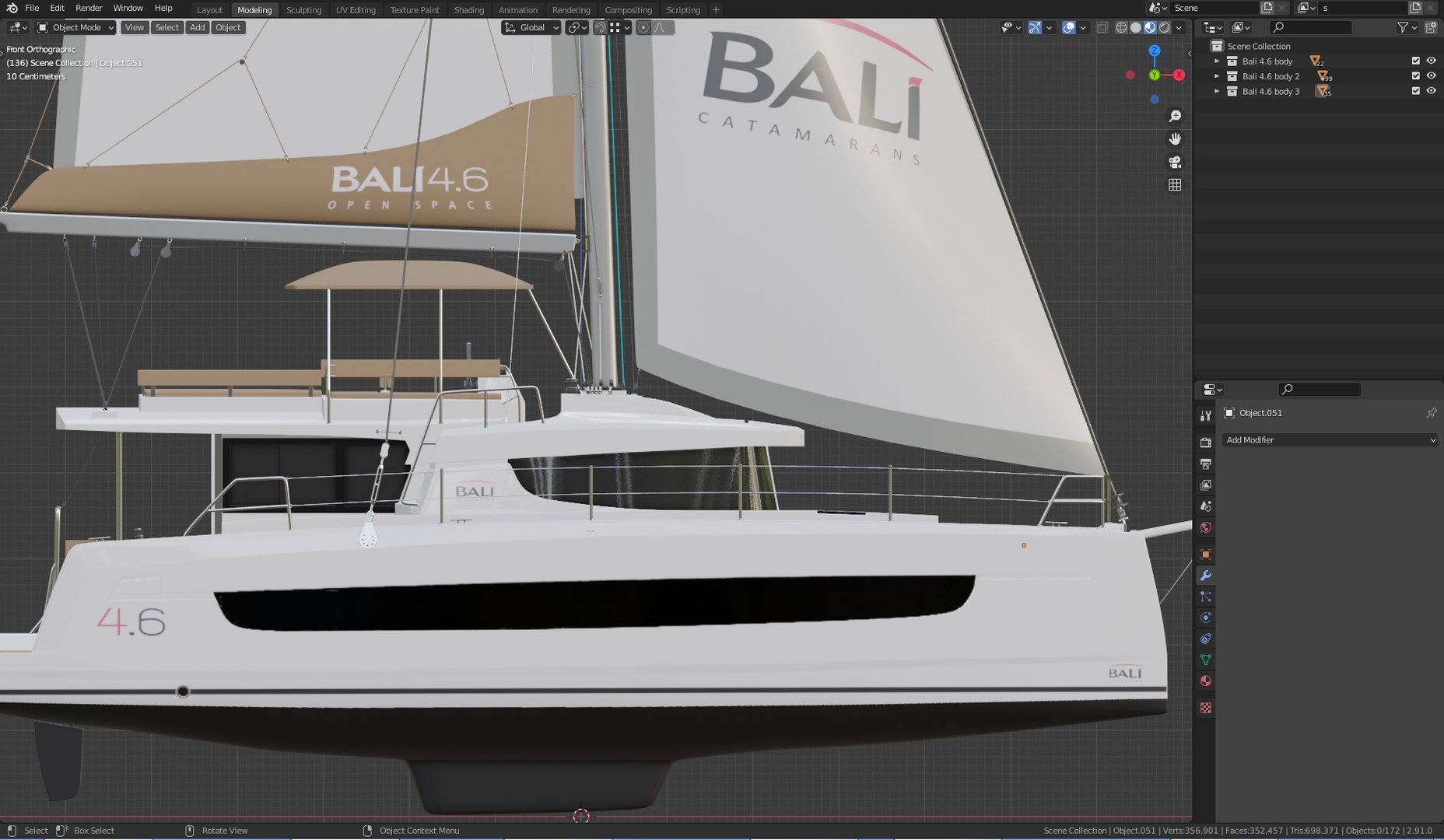Click the outliner search field
The image size is (1444, 840).
tap(1310, 27)
